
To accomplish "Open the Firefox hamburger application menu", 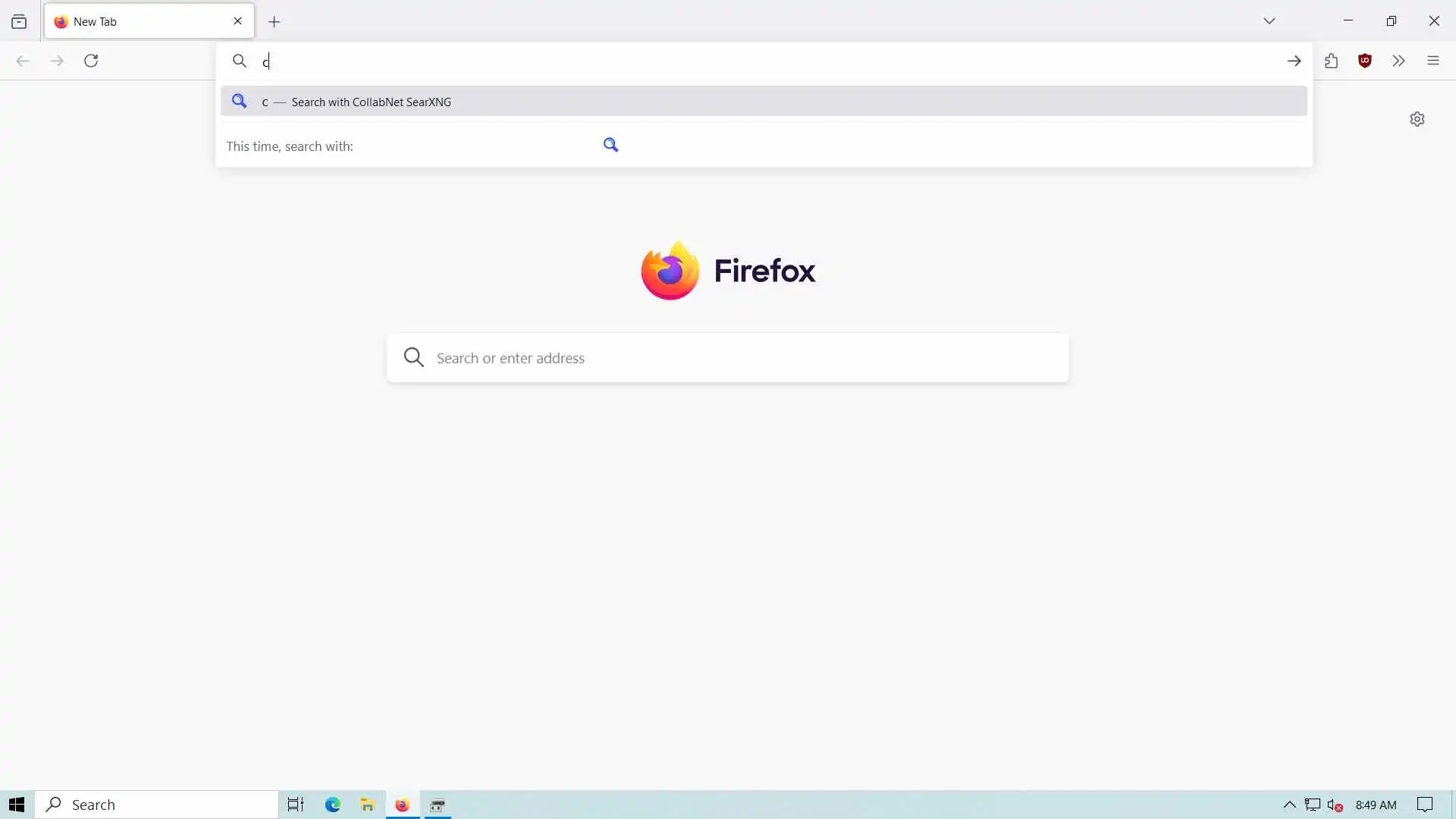I will click(1432, 61).
